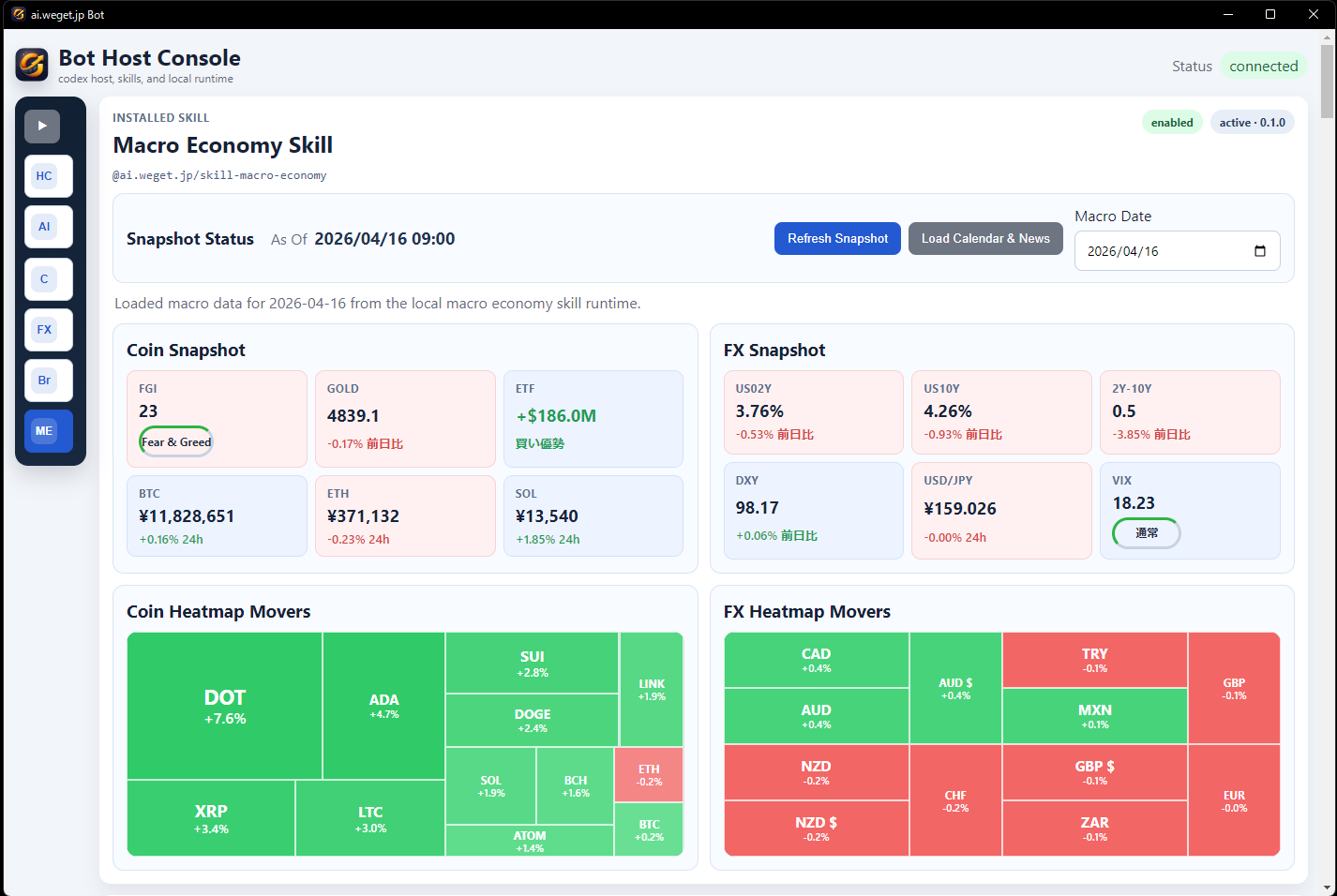Image resolution: width=1337 pixels, height=896 pixels.
Task: Click the ATOM +1.4% heatmap tile
Action: click(530, 841)
